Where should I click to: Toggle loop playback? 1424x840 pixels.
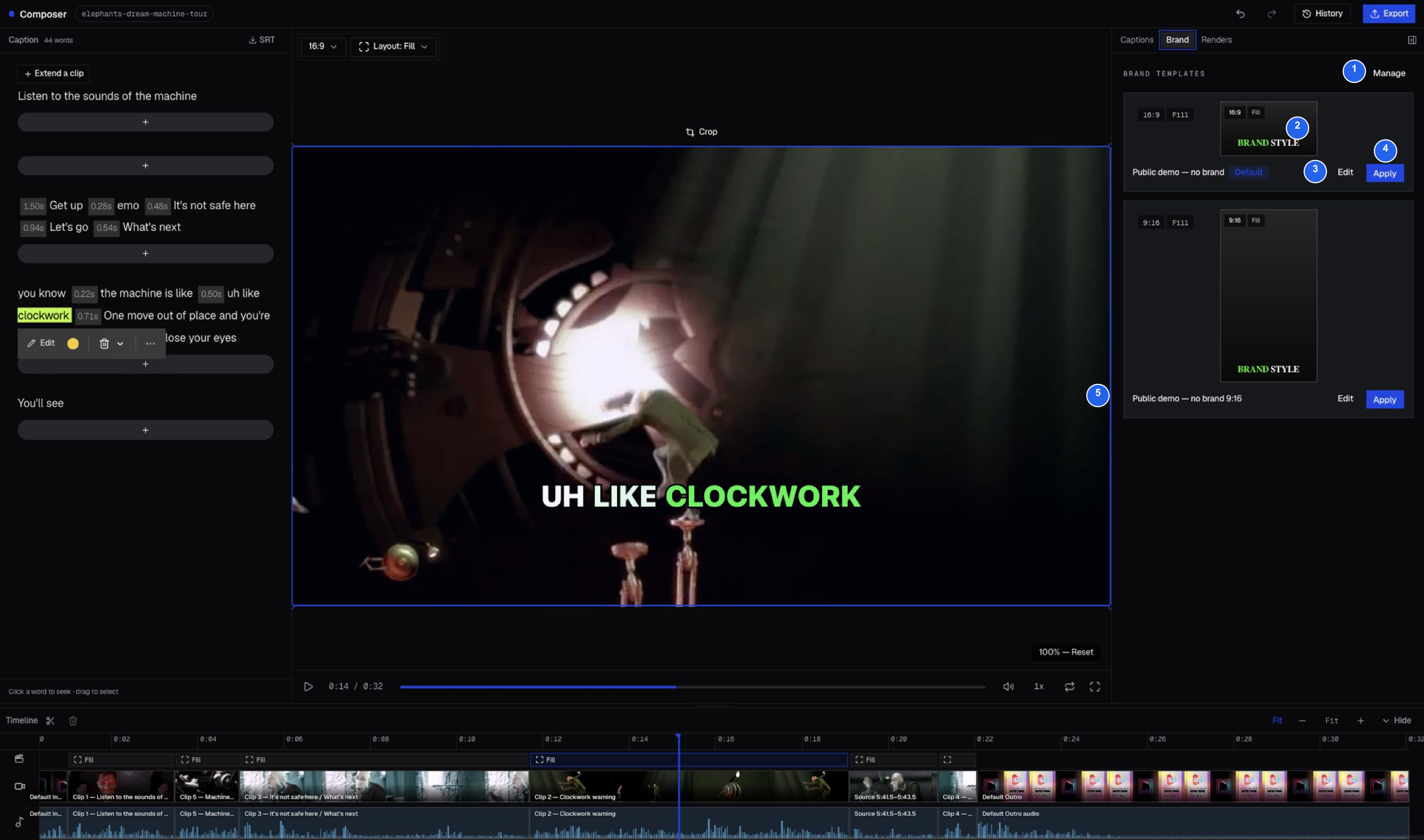(x=1069, y=687)
